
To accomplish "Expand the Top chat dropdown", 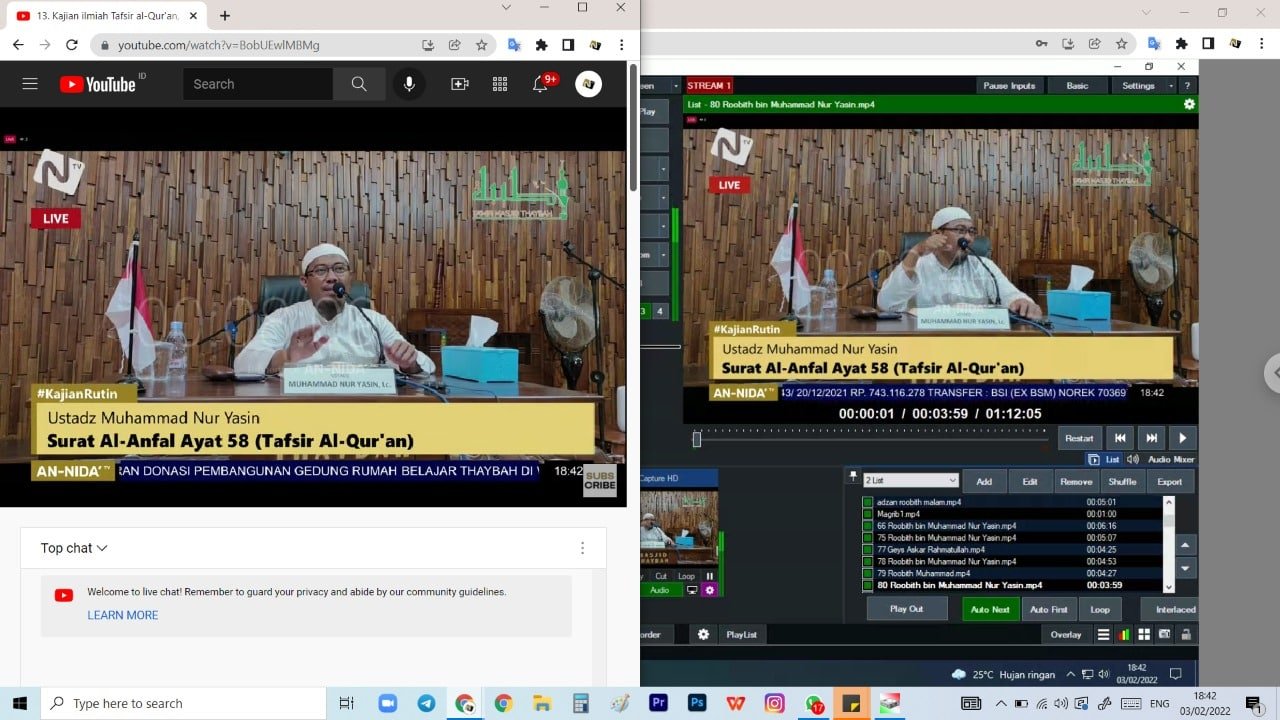I will point(74,548).
